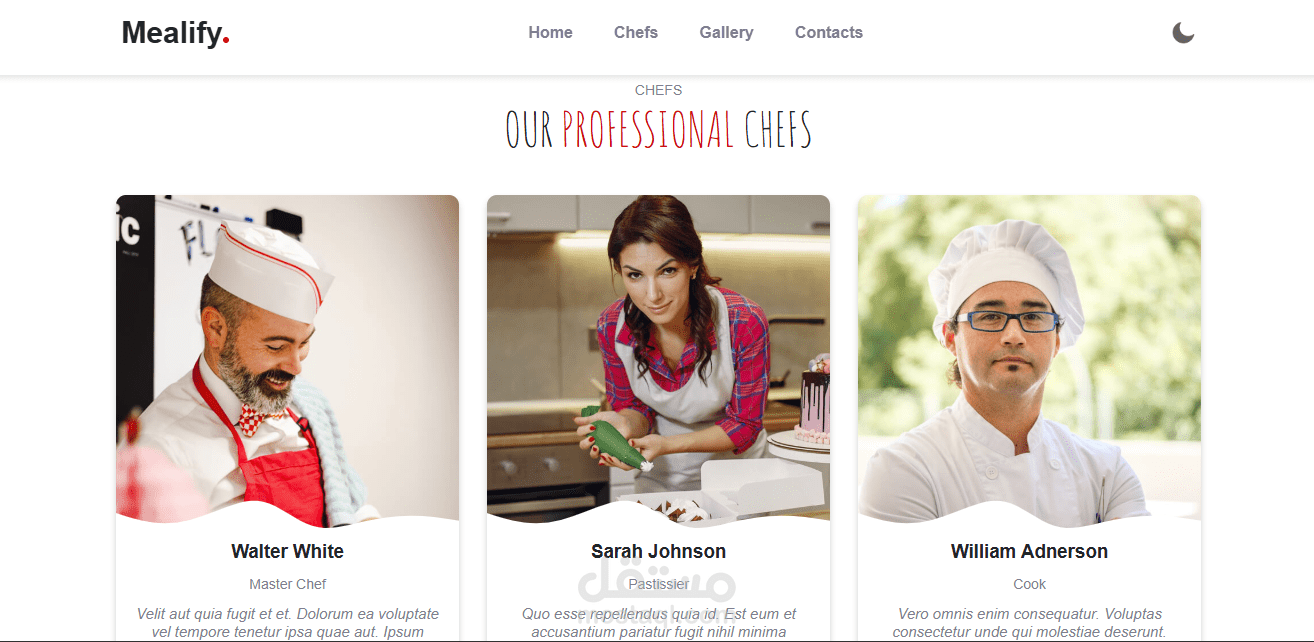
Task: Select Walter White's chef photo
Action: (288, 360)
